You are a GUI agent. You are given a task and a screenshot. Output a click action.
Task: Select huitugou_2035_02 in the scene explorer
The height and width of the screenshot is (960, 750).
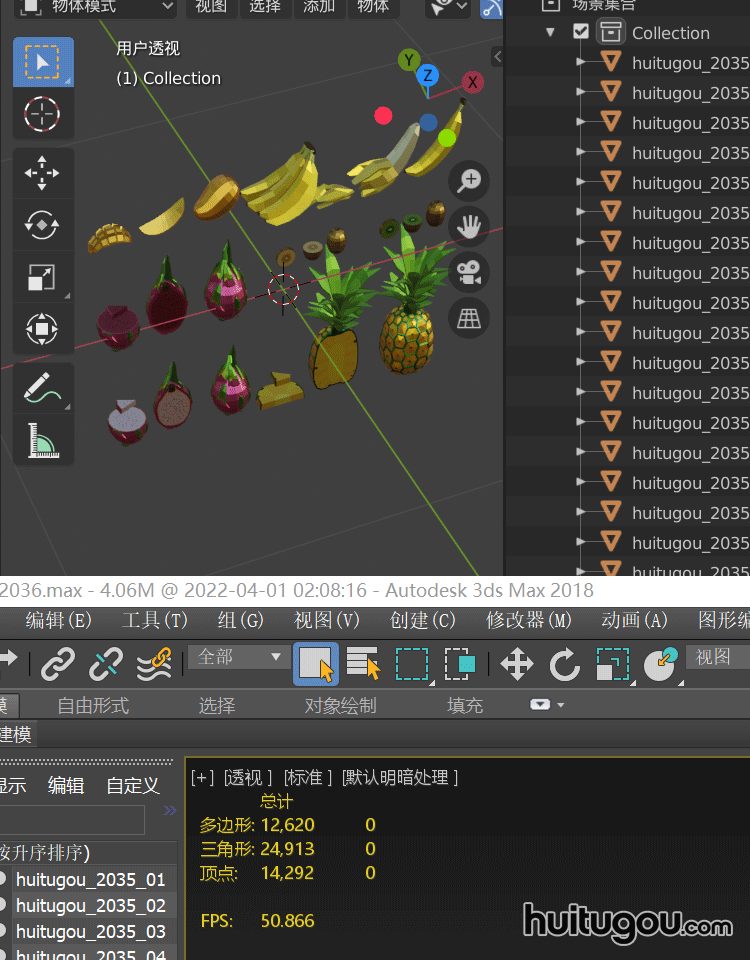pyautogui.click(x=90, y=905)
